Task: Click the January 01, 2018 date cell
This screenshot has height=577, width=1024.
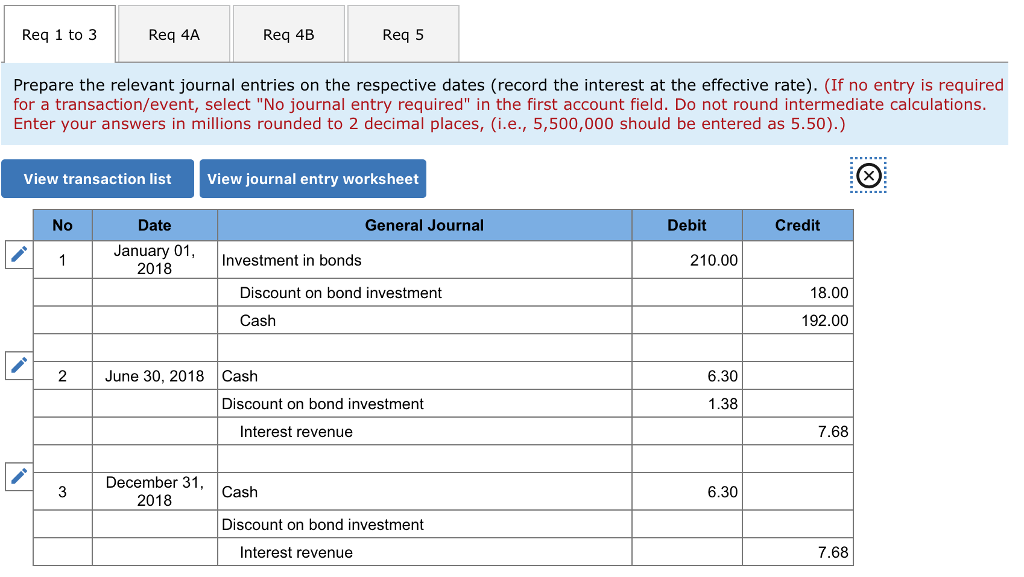Action: click(x=155, y=260)
